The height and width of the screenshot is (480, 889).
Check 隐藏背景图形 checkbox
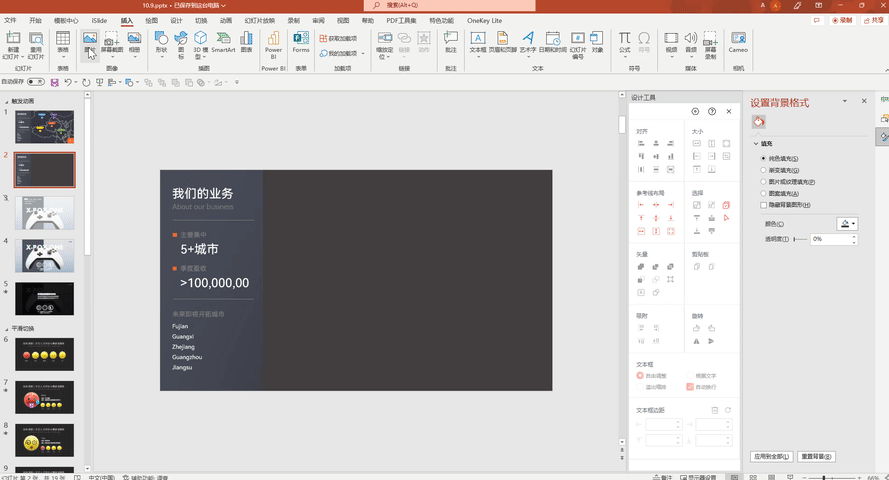(x=765, y=205)
